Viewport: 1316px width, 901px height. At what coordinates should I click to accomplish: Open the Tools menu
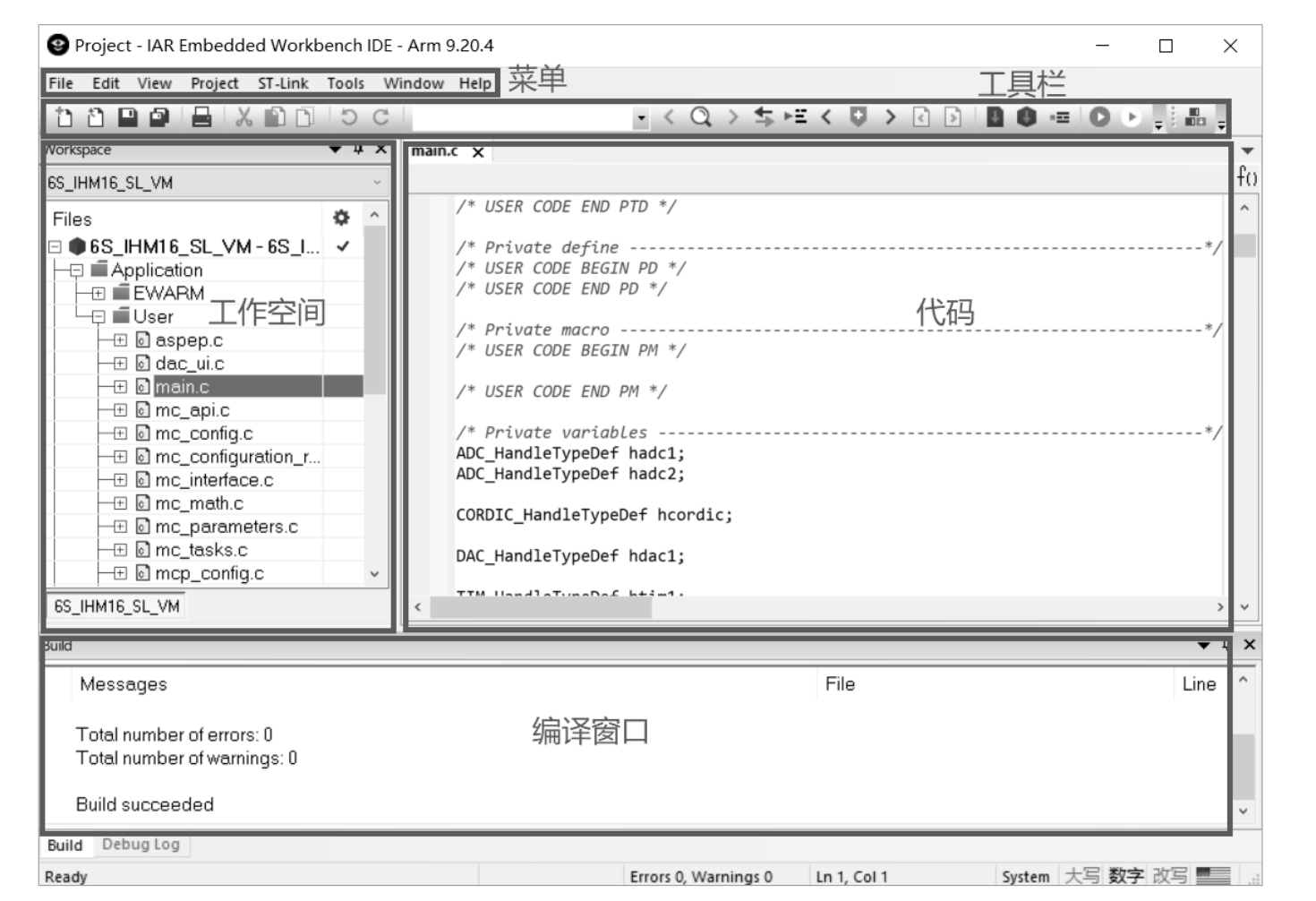coord(346,83)
